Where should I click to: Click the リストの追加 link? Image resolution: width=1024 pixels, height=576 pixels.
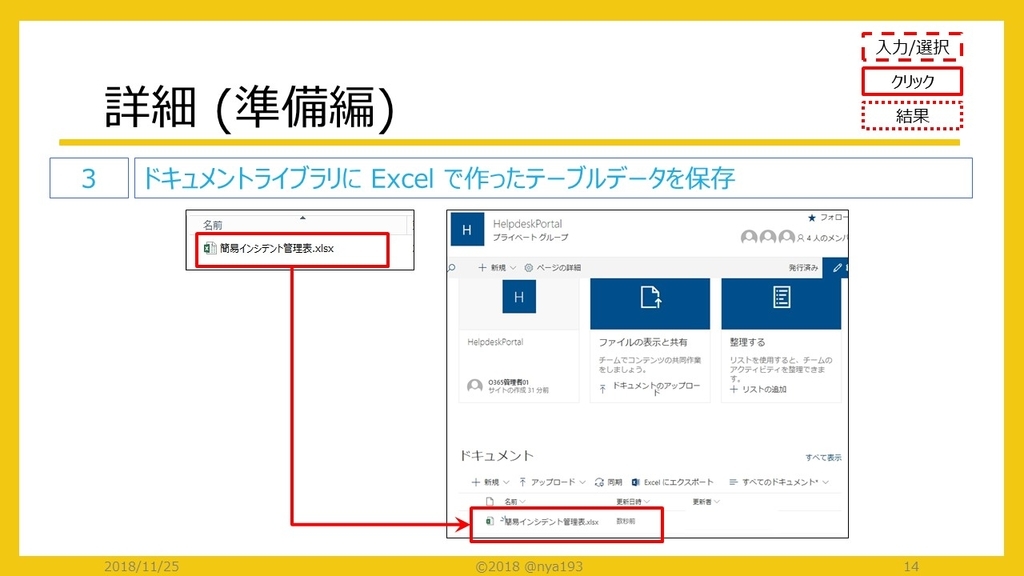758,389
